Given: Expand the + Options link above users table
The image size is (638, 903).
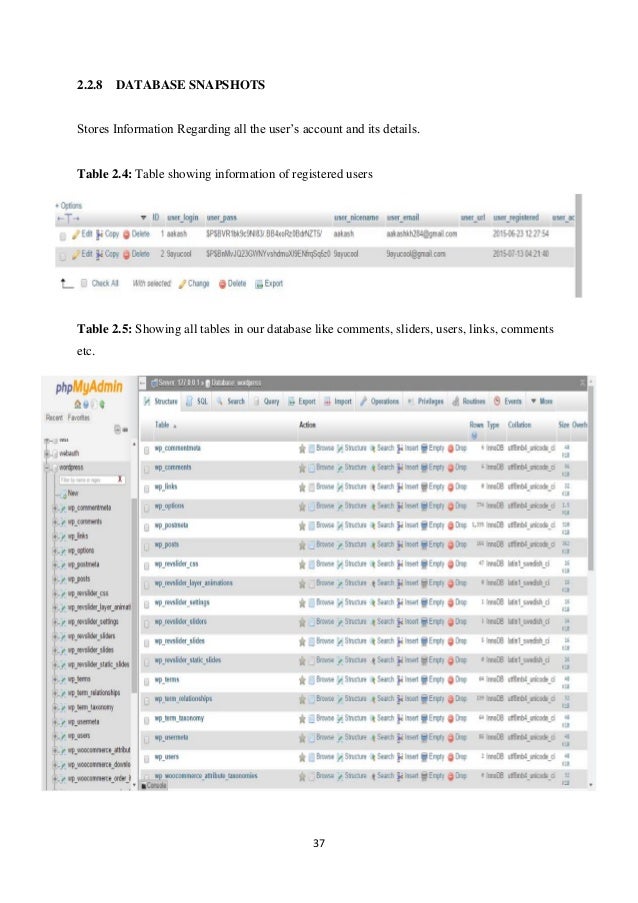Looking at the screenshot, I should 69,206.
